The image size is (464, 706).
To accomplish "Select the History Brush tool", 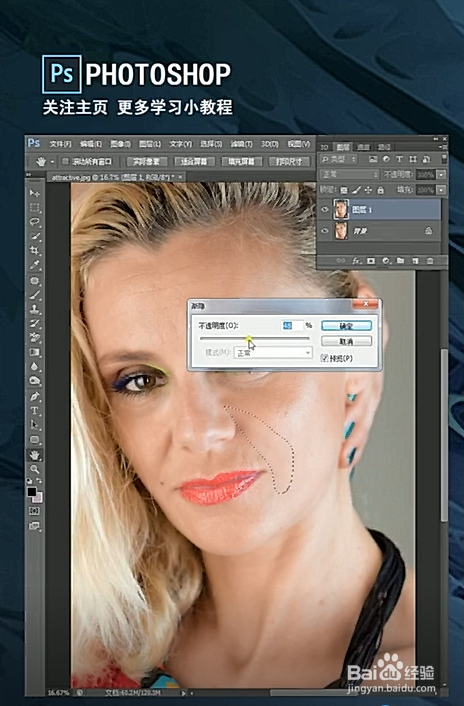I will tap(35, 324).
